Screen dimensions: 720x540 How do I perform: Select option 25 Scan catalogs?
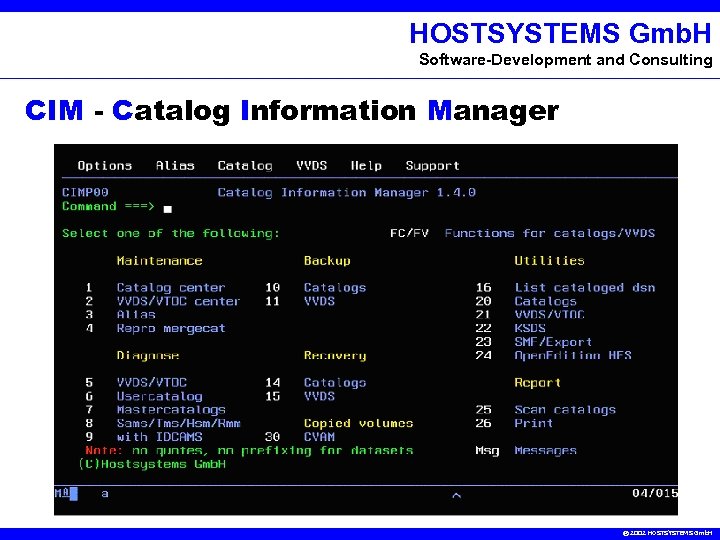pyautogui.click(x=546, y=410)
